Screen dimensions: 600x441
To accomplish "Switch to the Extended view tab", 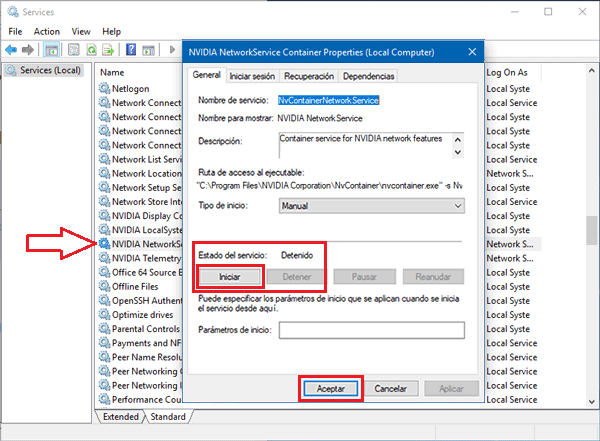I will (x=121, y=416).
